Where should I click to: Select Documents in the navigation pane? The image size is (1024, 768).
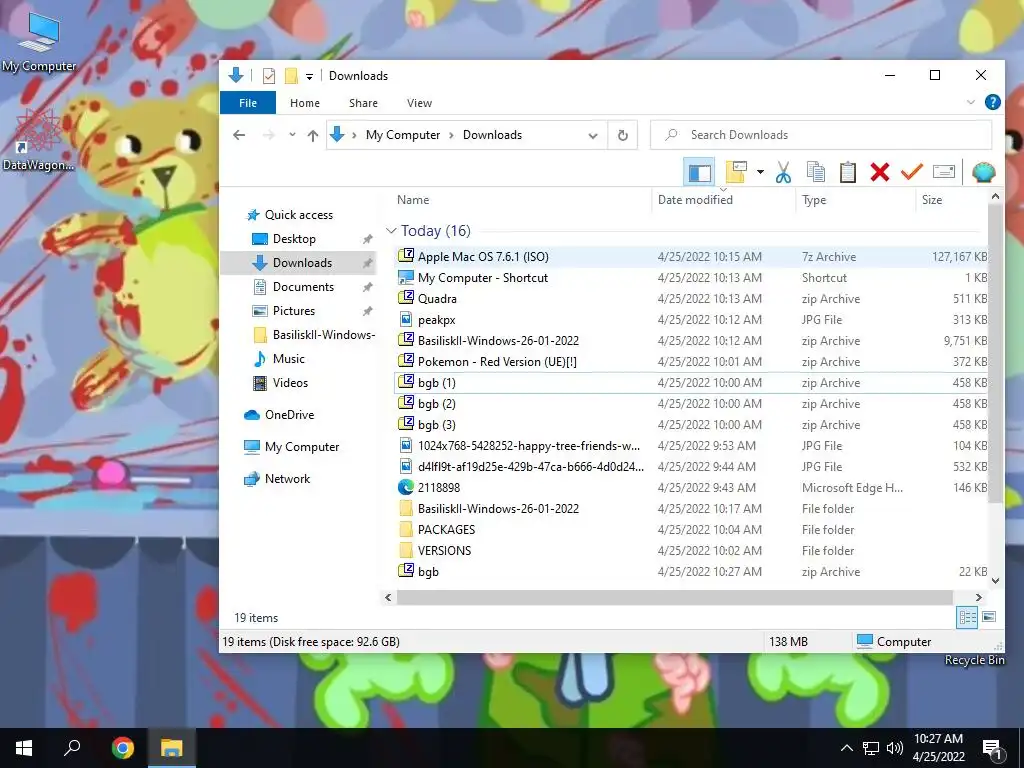(303, 287)
